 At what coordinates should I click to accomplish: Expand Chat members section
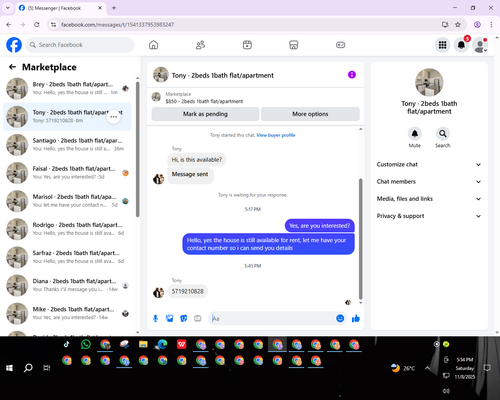(429, 182)
